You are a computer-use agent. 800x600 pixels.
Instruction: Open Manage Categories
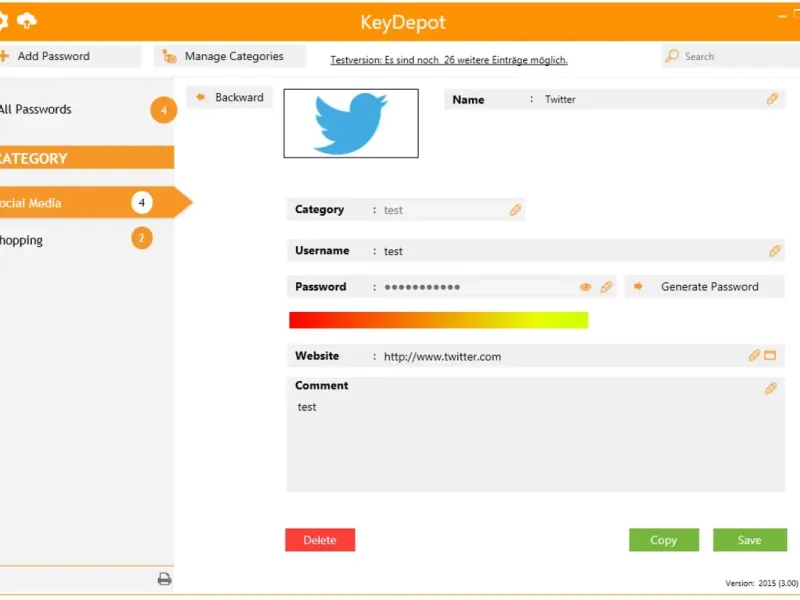click(230, 56)
